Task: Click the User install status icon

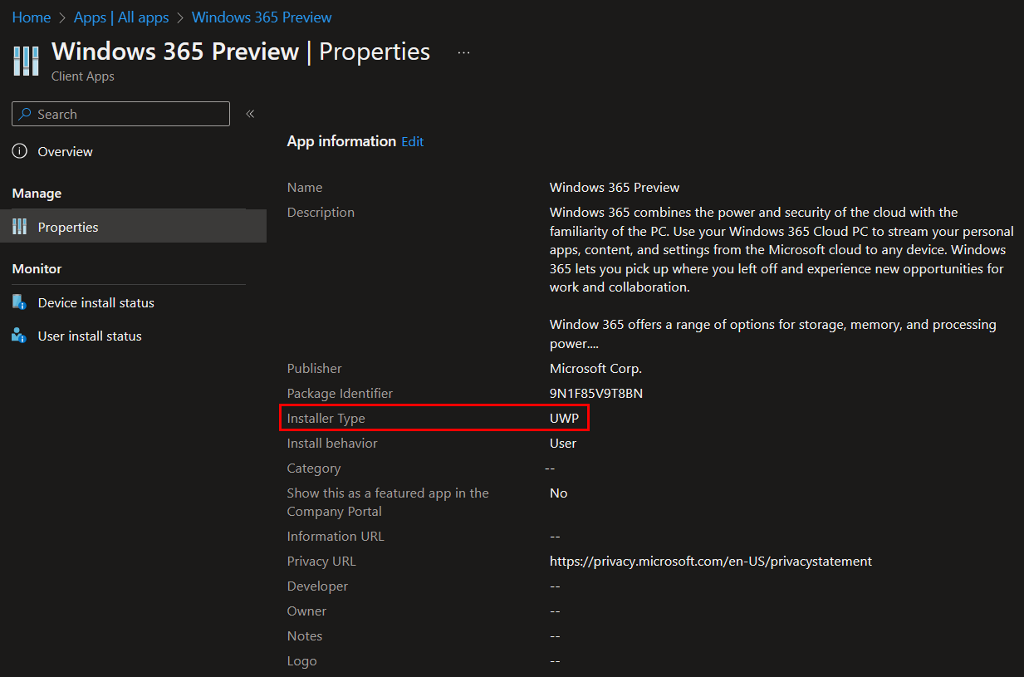Action: pyautogui.click(x=19, y=336)
